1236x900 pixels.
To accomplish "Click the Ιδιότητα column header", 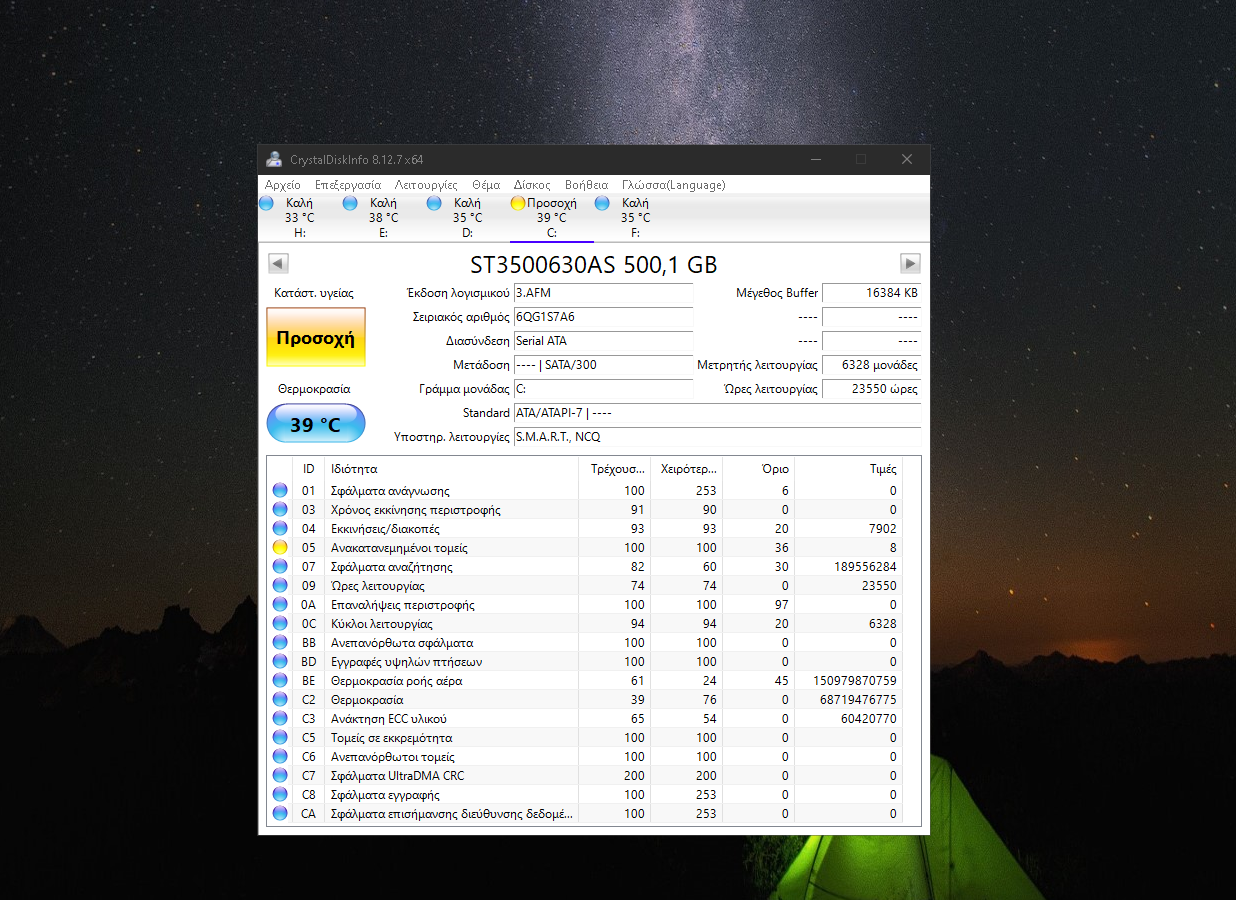I will [x=451, y=468].
